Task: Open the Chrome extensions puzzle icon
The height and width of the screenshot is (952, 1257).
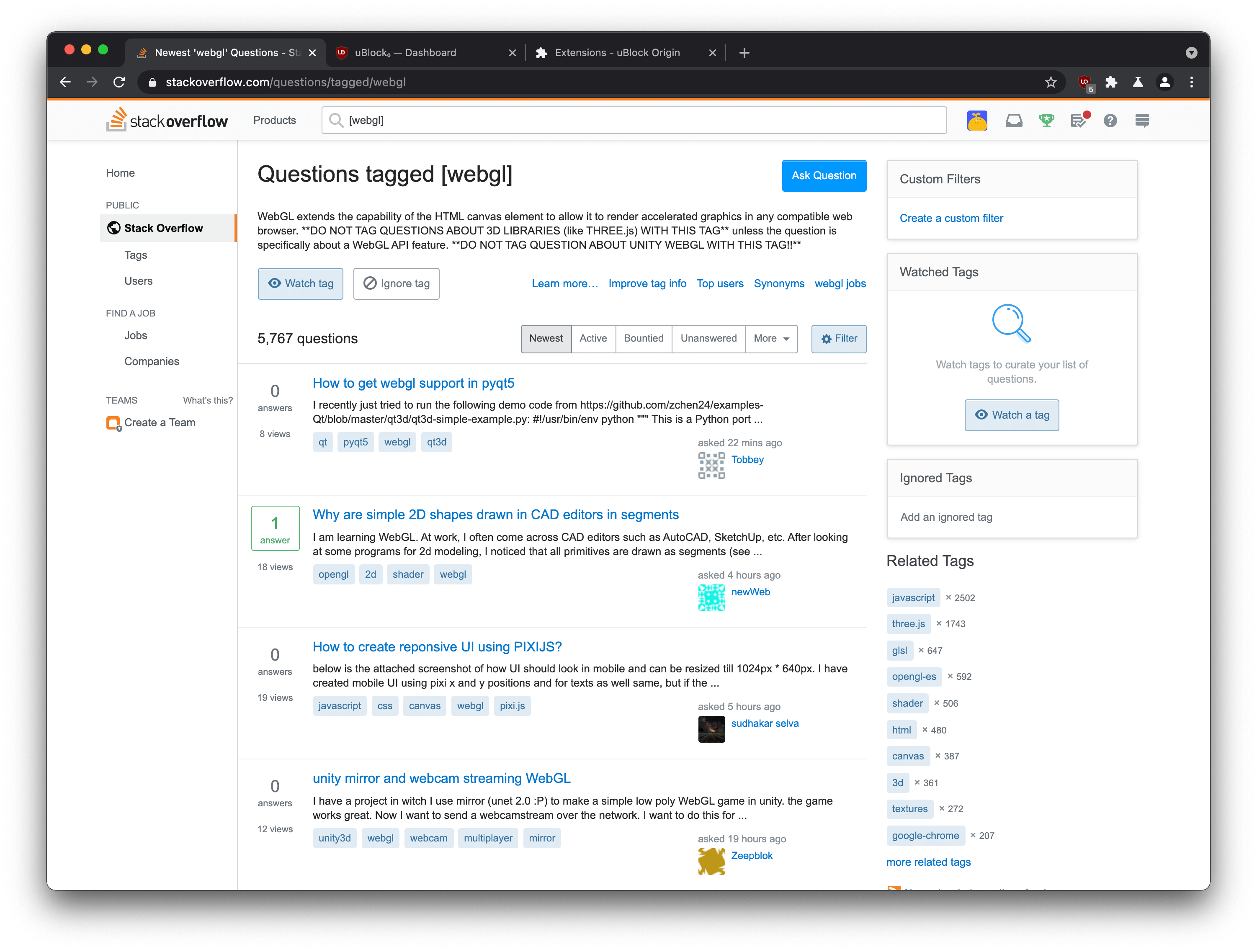Action: click(1111, 82)
